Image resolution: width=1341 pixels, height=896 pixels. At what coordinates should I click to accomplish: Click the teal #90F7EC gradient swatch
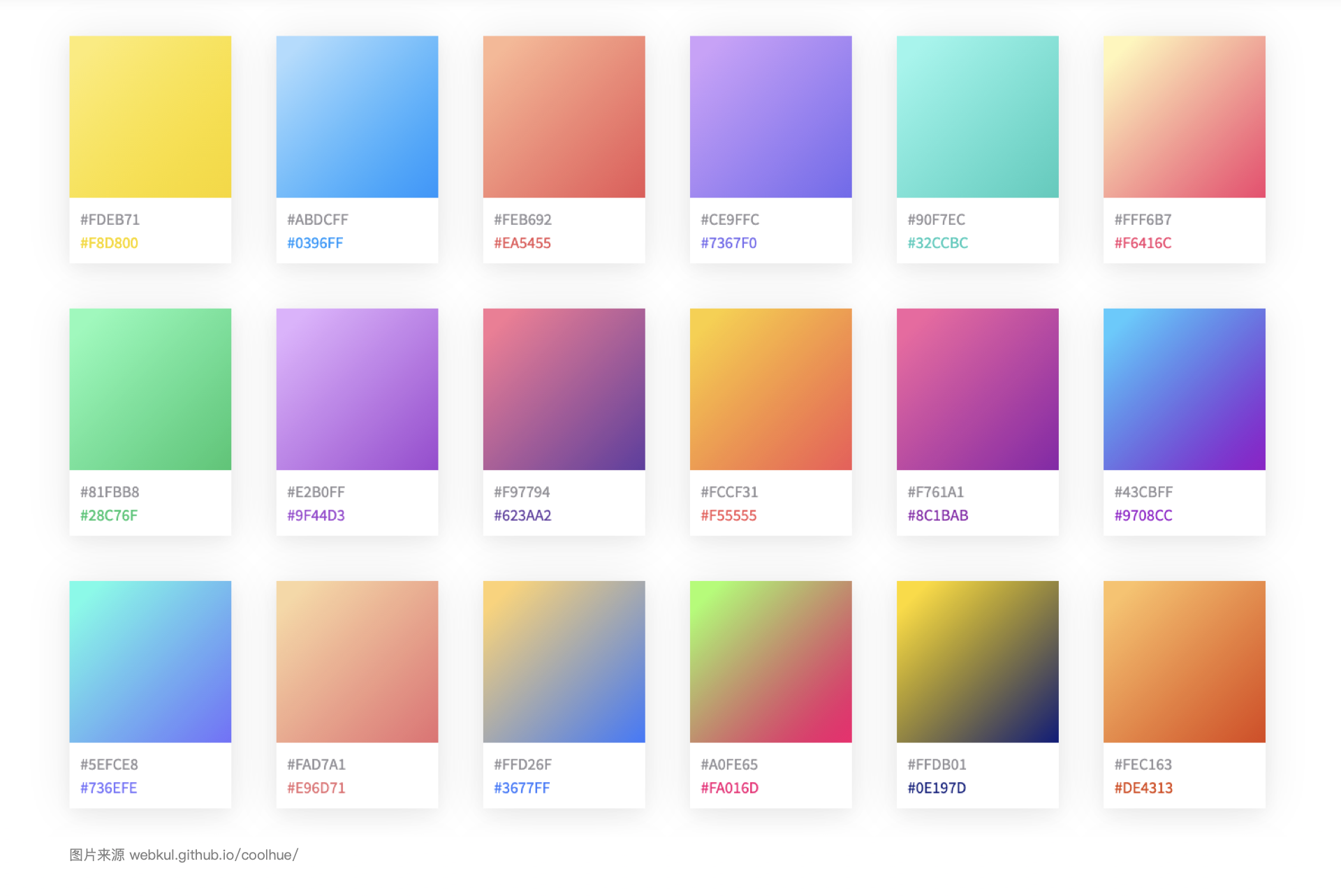(x=977, y=117)
